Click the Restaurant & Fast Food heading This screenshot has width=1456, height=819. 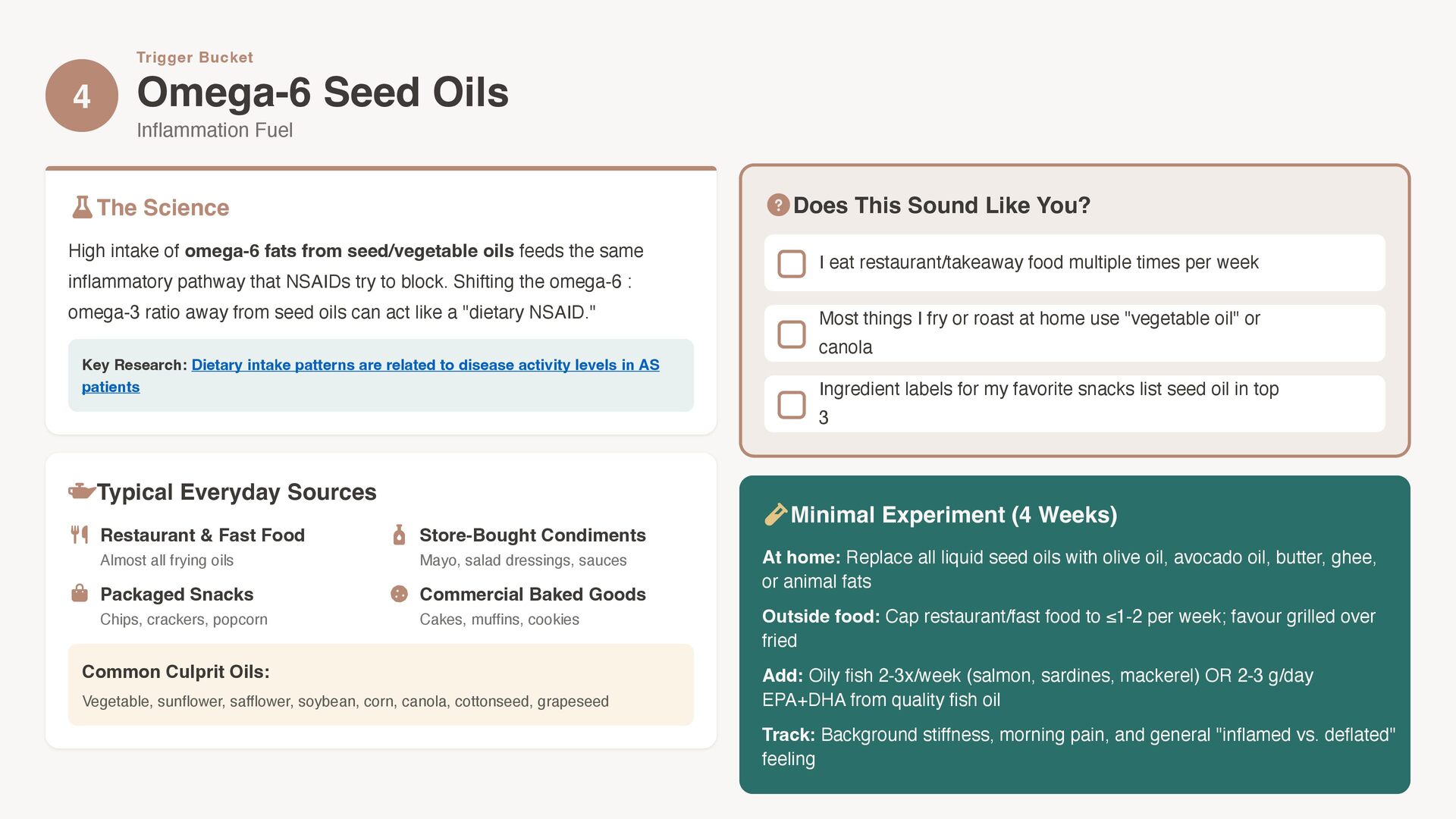(202, 535)
